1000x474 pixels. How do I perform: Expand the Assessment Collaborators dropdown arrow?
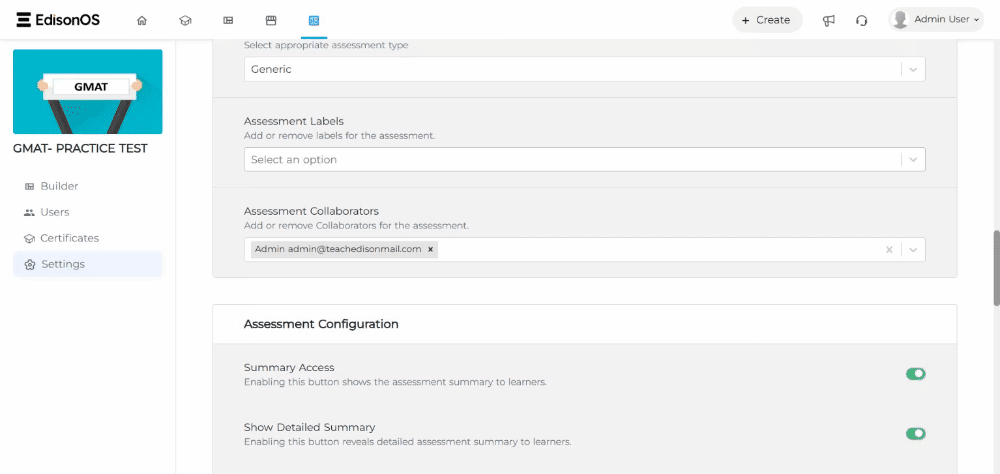(x=913, y=250)
